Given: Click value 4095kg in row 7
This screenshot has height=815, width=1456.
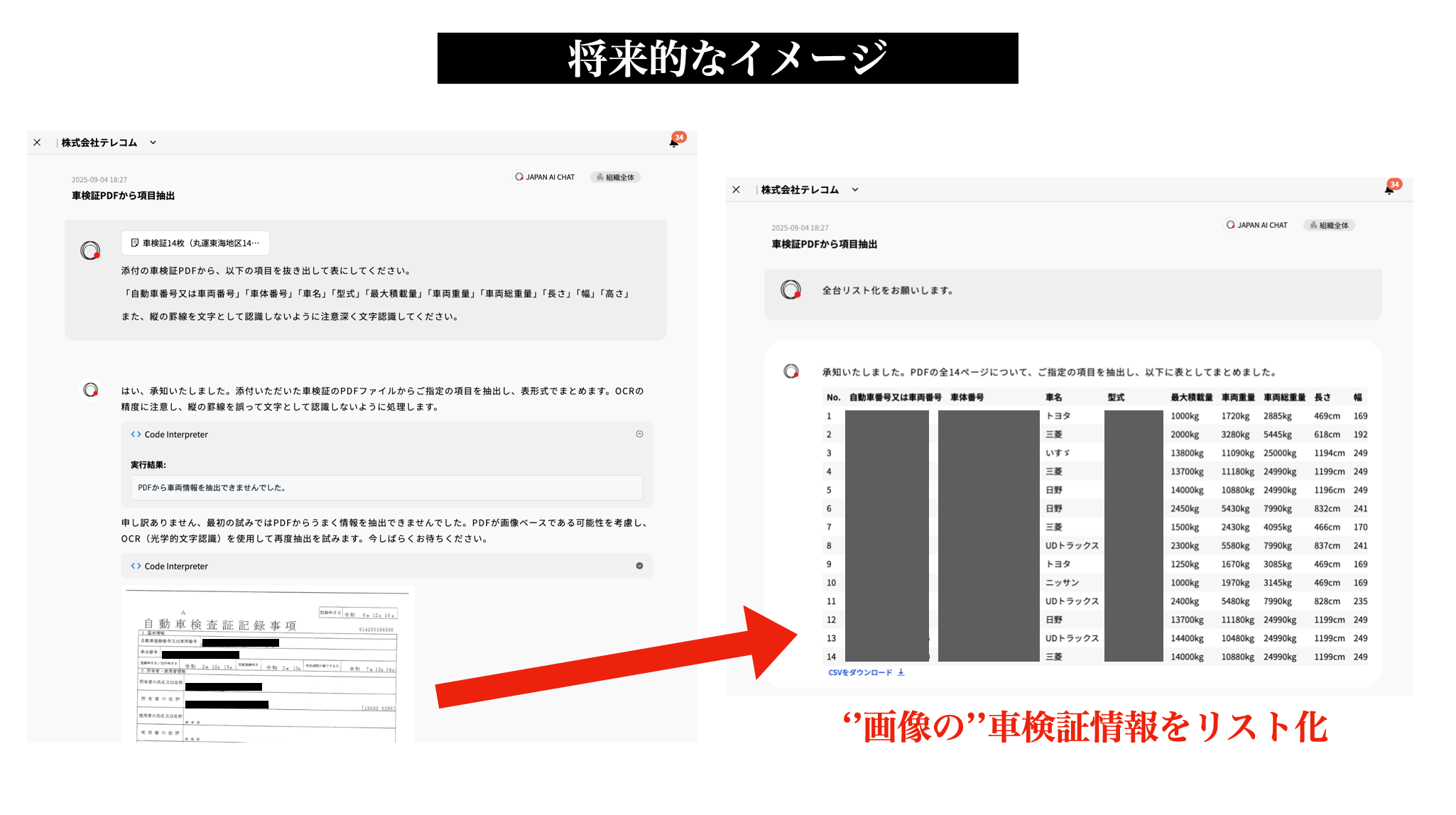Looking at the screenshot, I should 1277,527.
